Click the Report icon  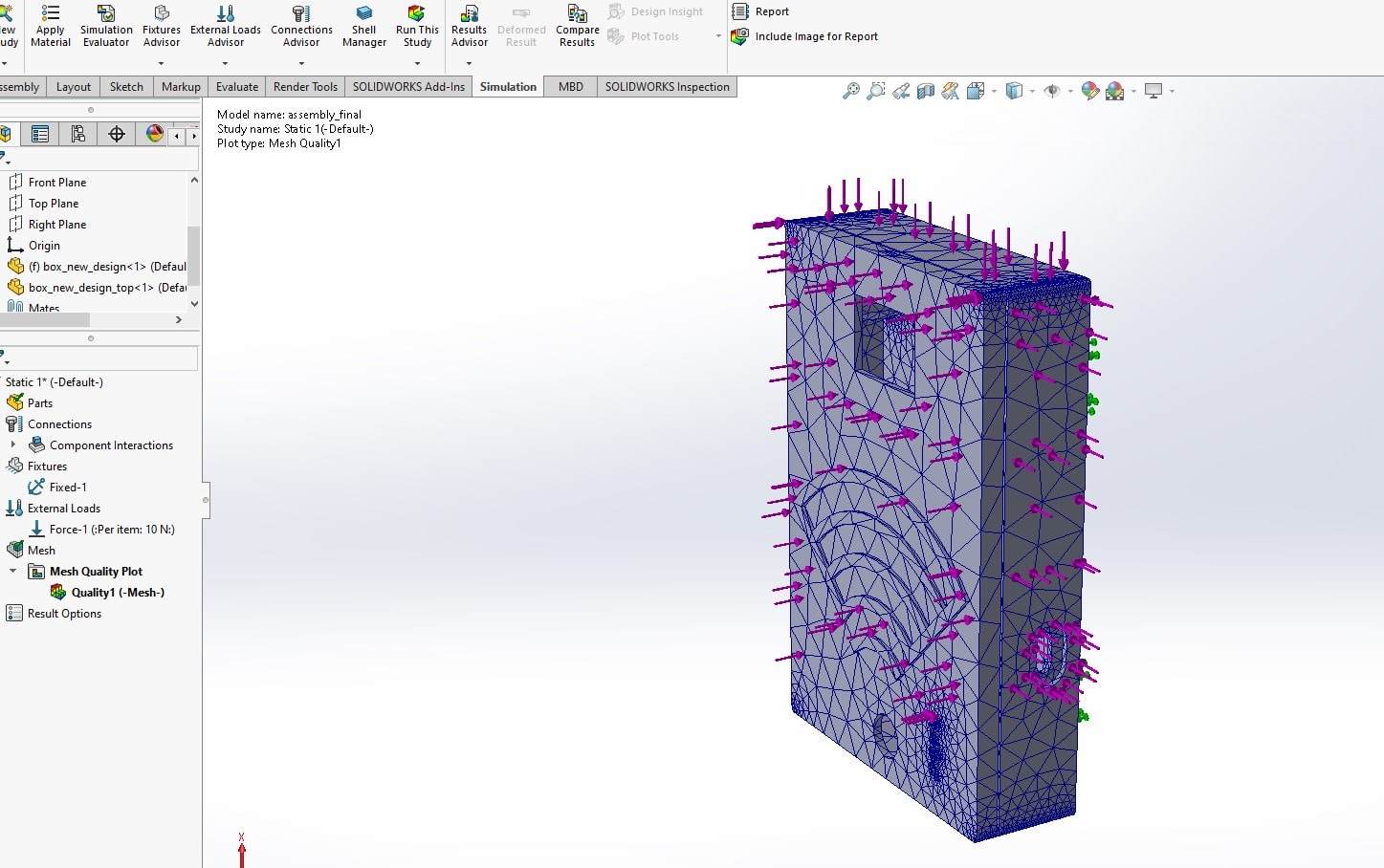pos(740,11)
